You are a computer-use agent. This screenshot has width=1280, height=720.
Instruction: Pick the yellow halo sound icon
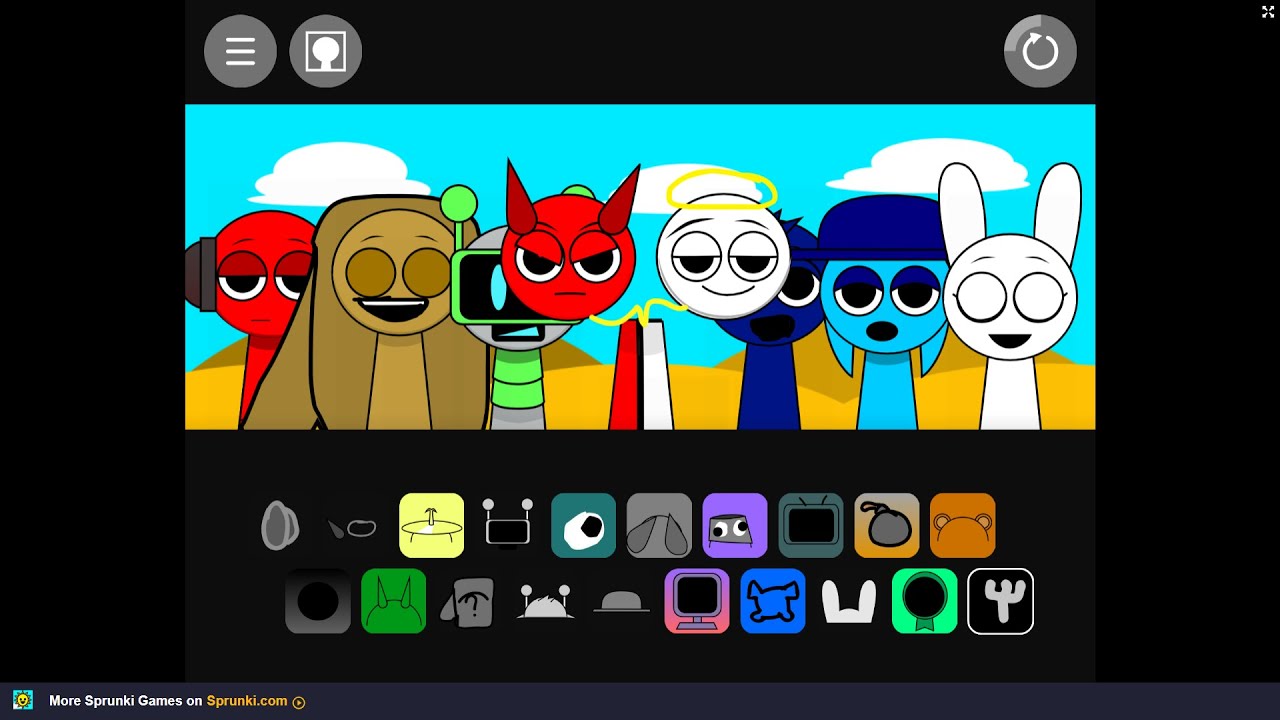[431, 525]
